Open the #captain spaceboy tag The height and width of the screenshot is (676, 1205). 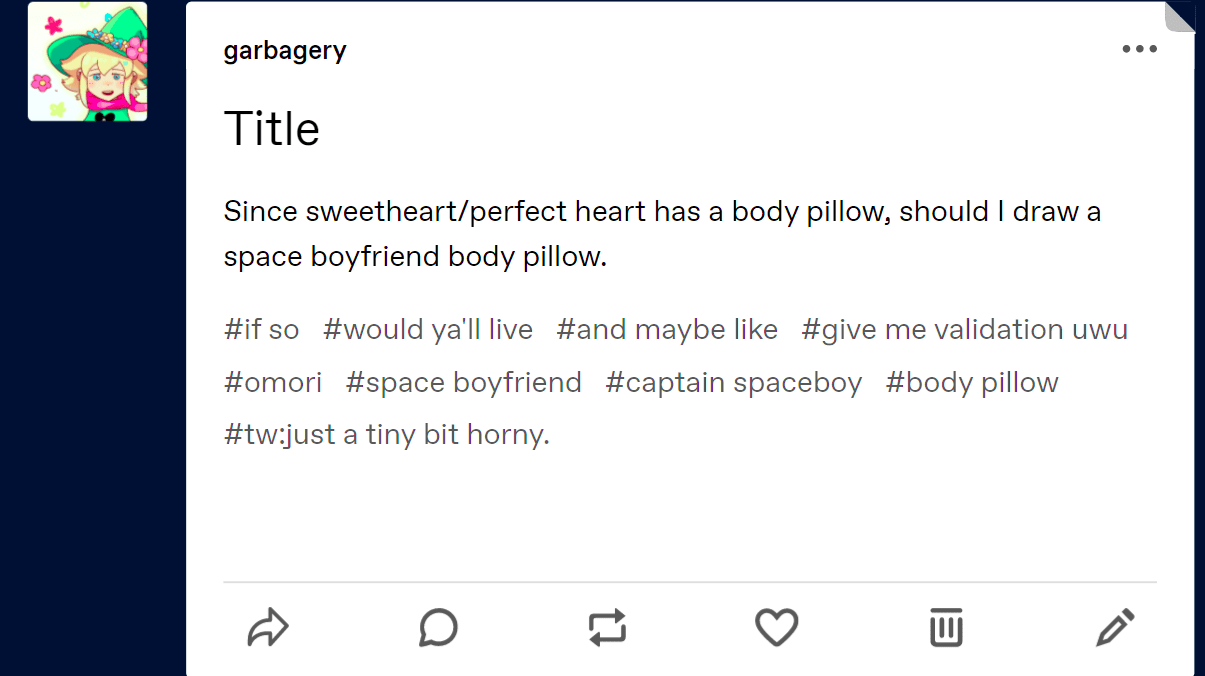[x=734, y=382]
